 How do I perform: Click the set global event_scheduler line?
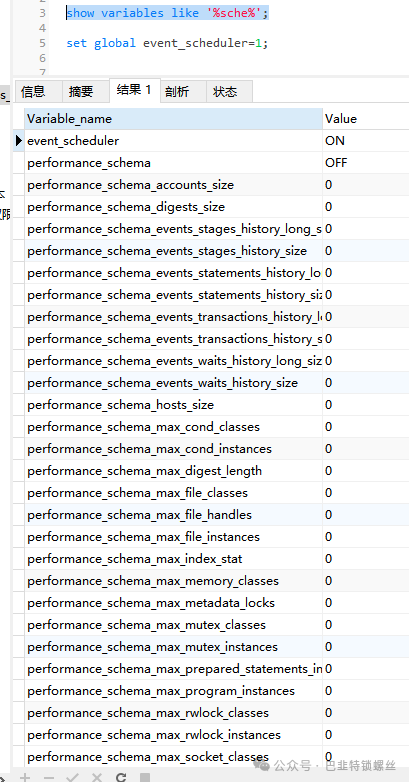167,43
